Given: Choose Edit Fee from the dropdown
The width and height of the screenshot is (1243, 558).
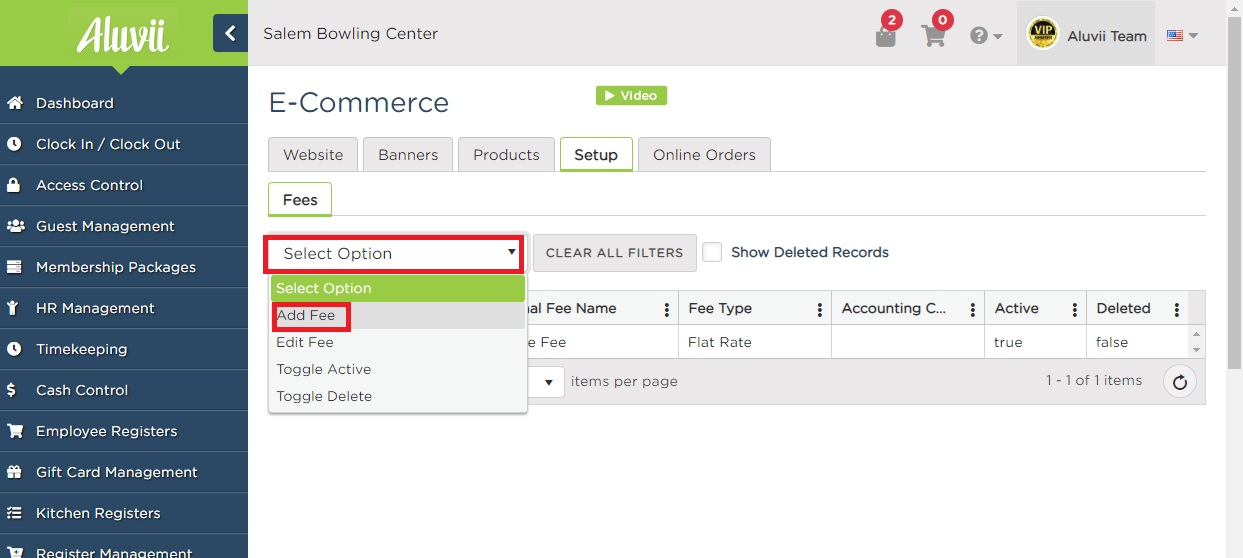Looking at the screenshot, I should click(x=398, y=342).
